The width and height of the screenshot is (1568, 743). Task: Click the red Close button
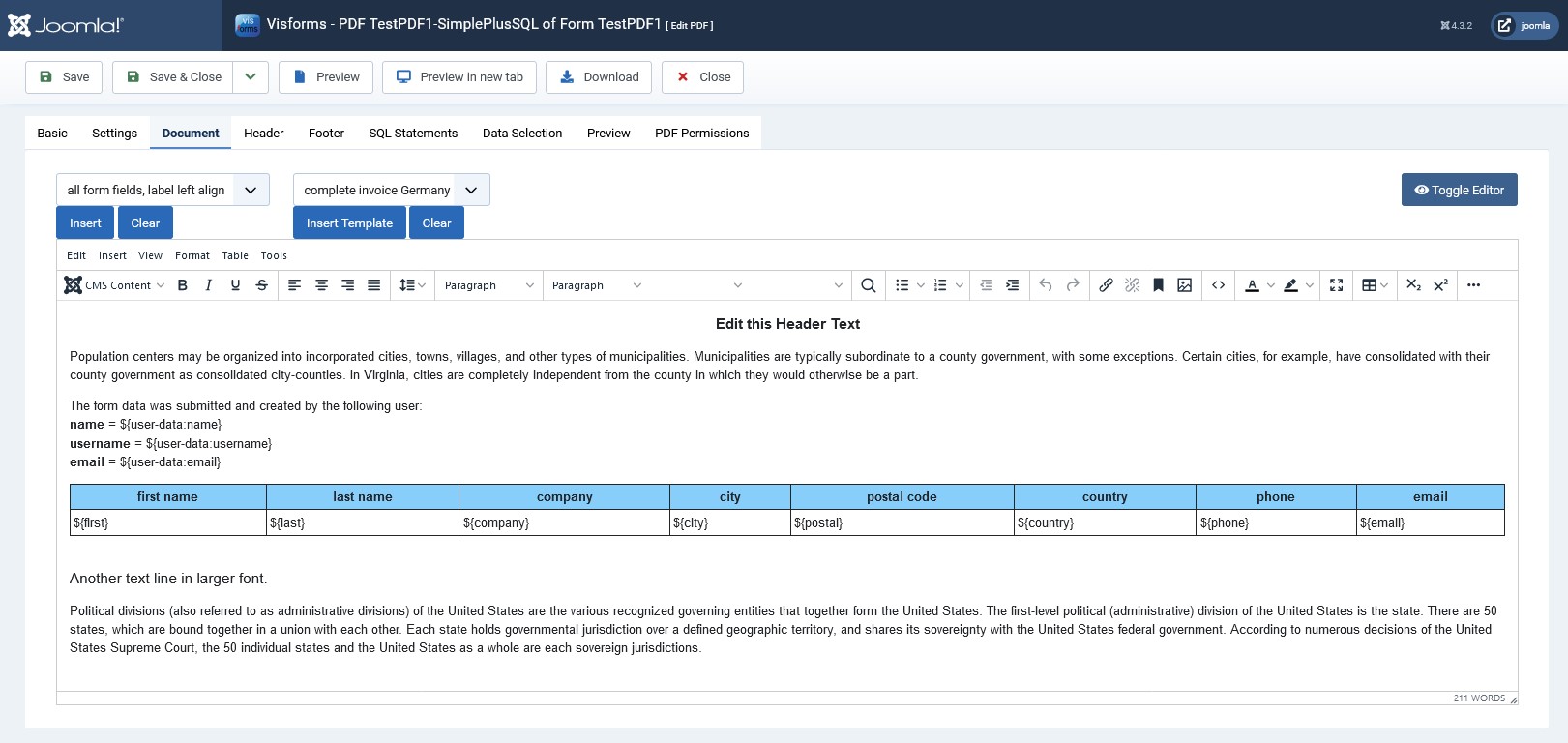(x=702, y=77)
